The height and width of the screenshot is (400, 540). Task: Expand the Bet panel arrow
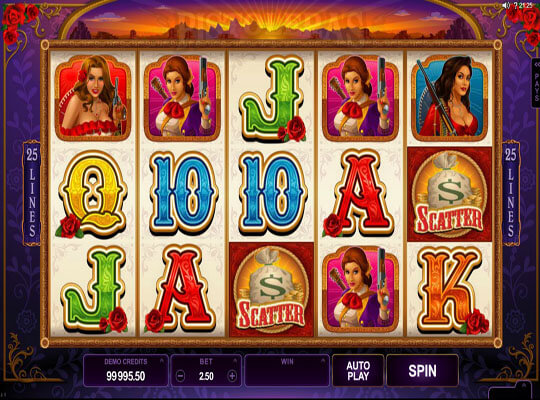click(x=236, y=361)
